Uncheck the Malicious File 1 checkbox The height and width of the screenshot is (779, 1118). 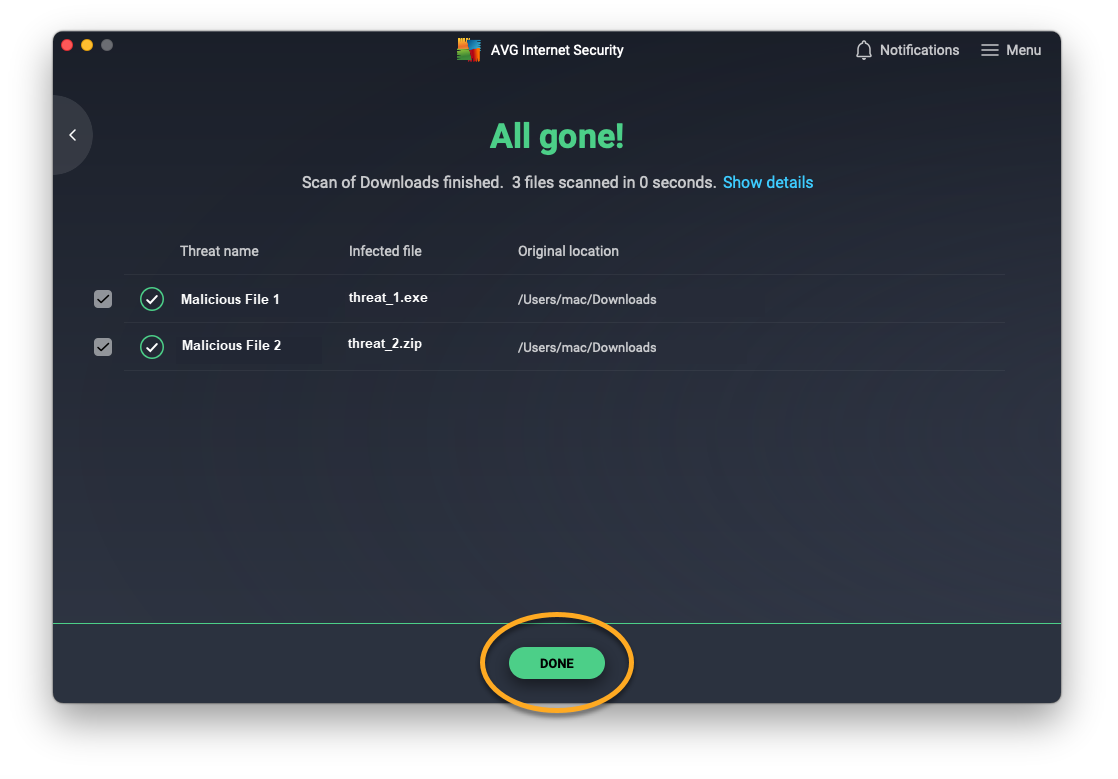103,299
